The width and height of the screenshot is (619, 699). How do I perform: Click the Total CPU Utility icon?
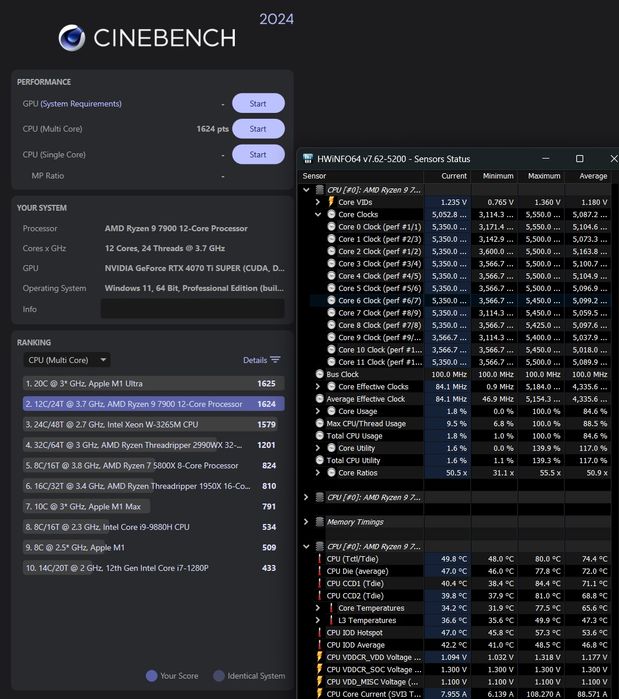point(320,460)
